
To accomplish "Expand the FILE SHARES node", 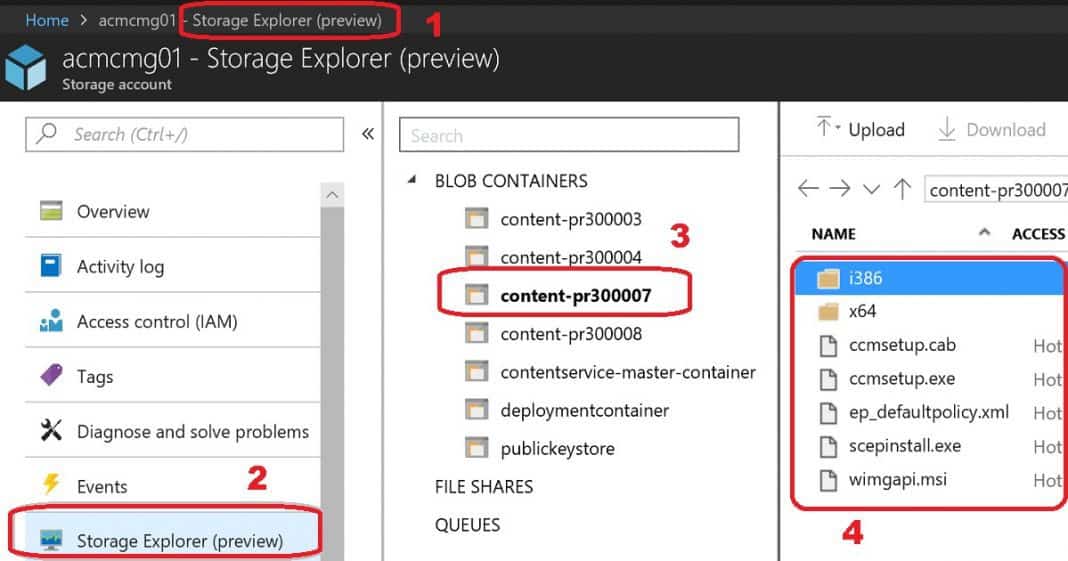I will coord(484,487).
